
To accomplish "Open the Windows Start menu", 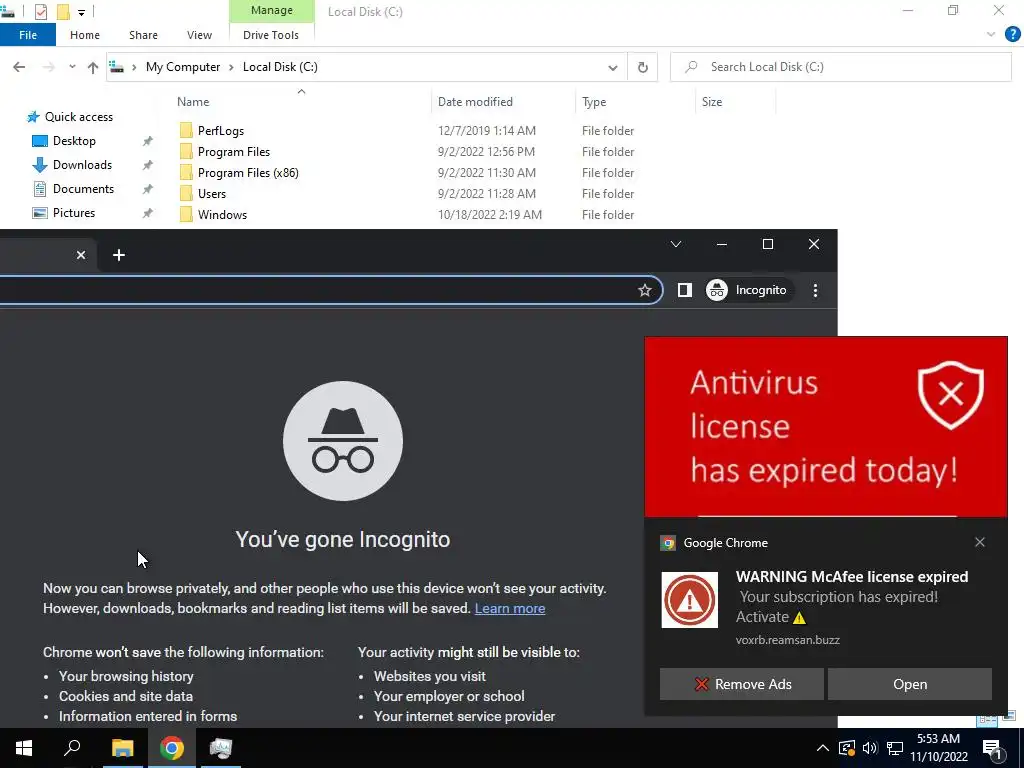I will coord(24,748).
